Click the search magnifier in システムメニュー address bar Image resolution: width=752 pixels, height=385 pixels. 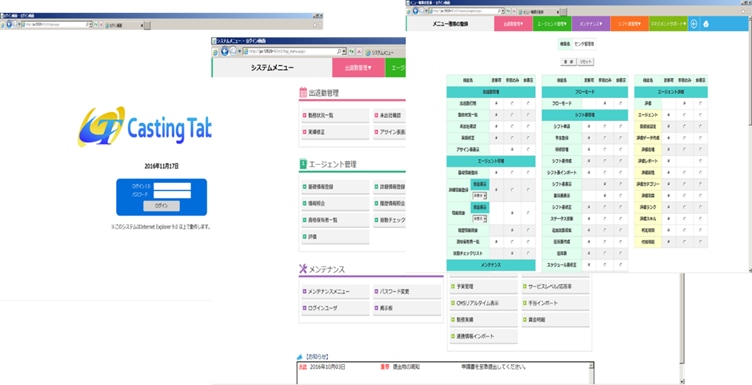coord(340,51)
